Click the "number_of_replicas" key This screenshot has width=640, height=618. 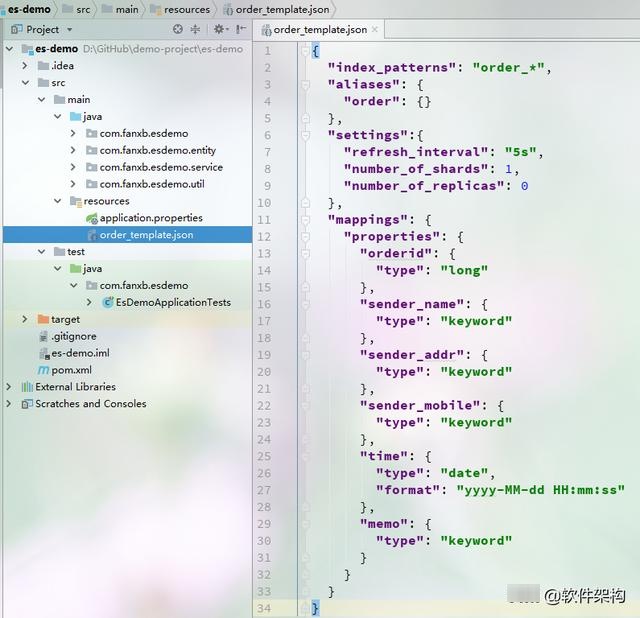pos(424,186)
